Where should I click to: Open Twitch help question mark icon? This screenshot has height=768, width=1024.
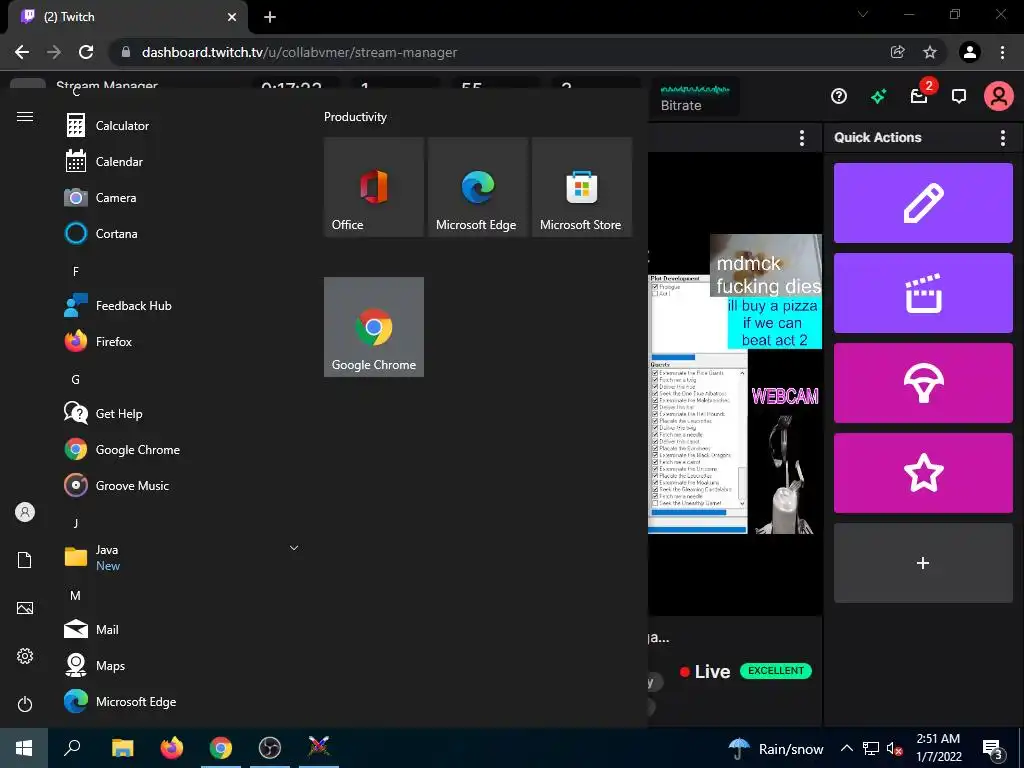[839, 97]
